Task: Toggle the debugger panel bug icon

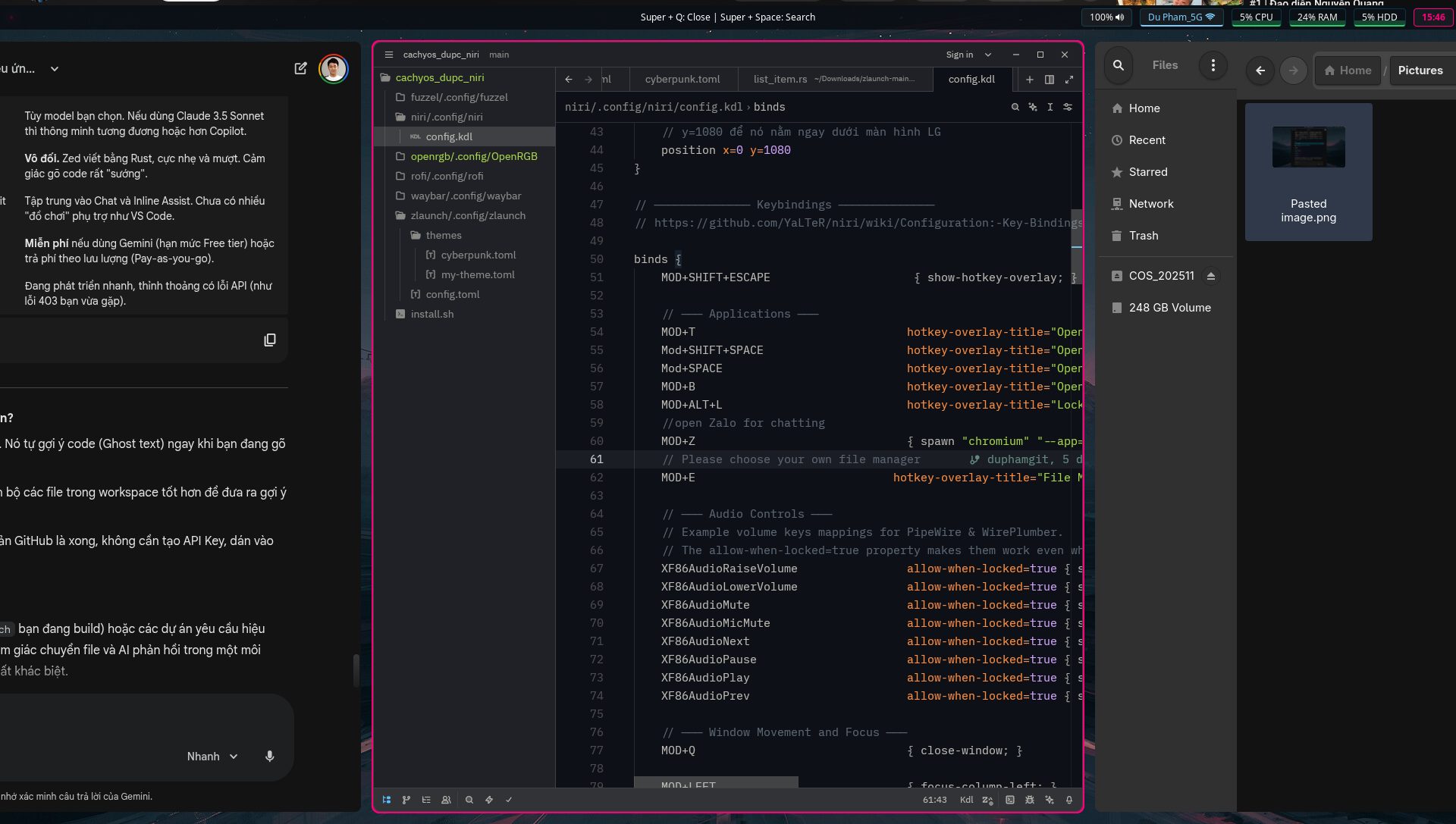Action: tap(1030, 800)
